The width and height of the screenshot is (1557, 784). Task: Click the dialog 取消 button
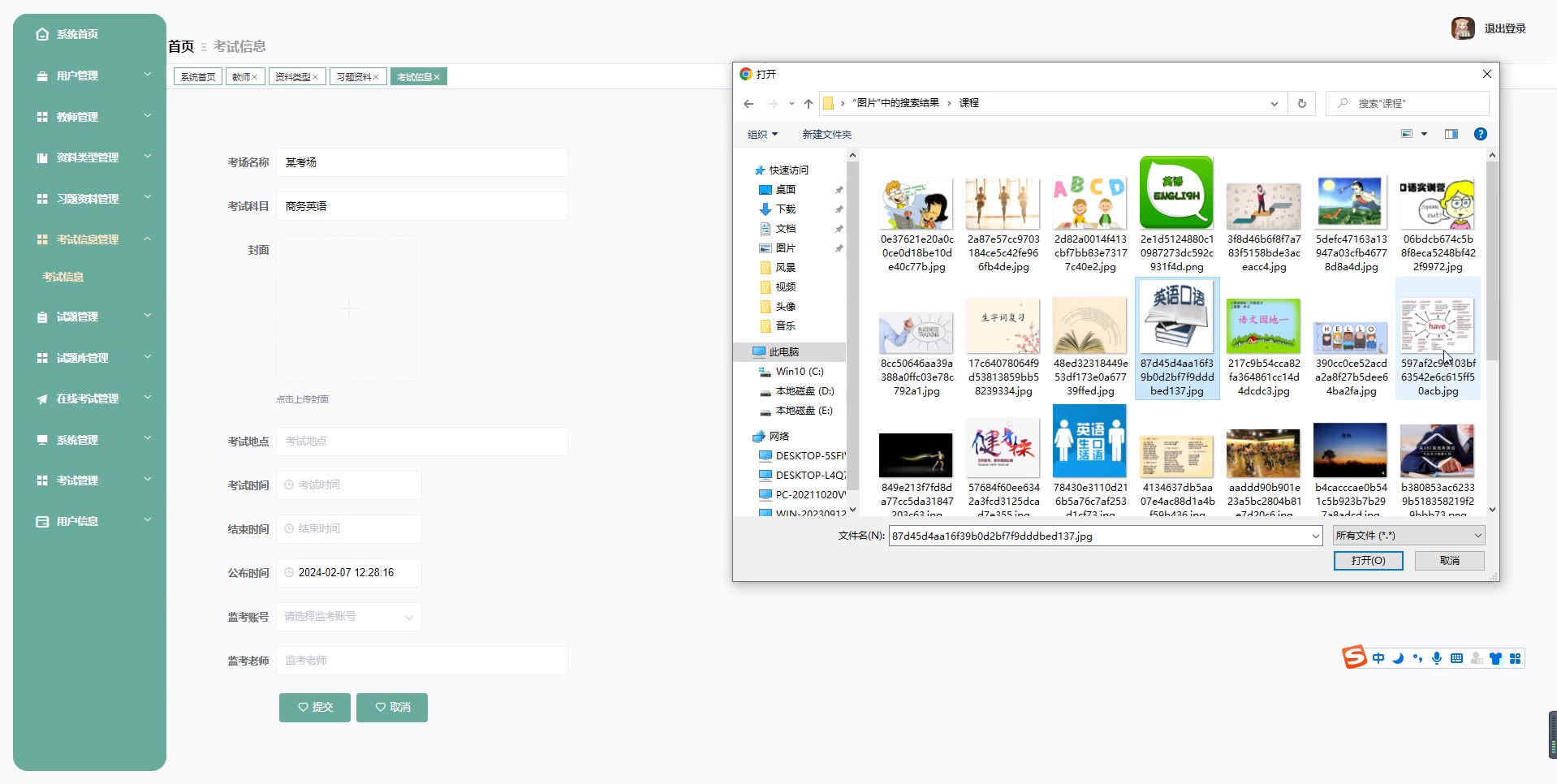(x=1450, y=561)
